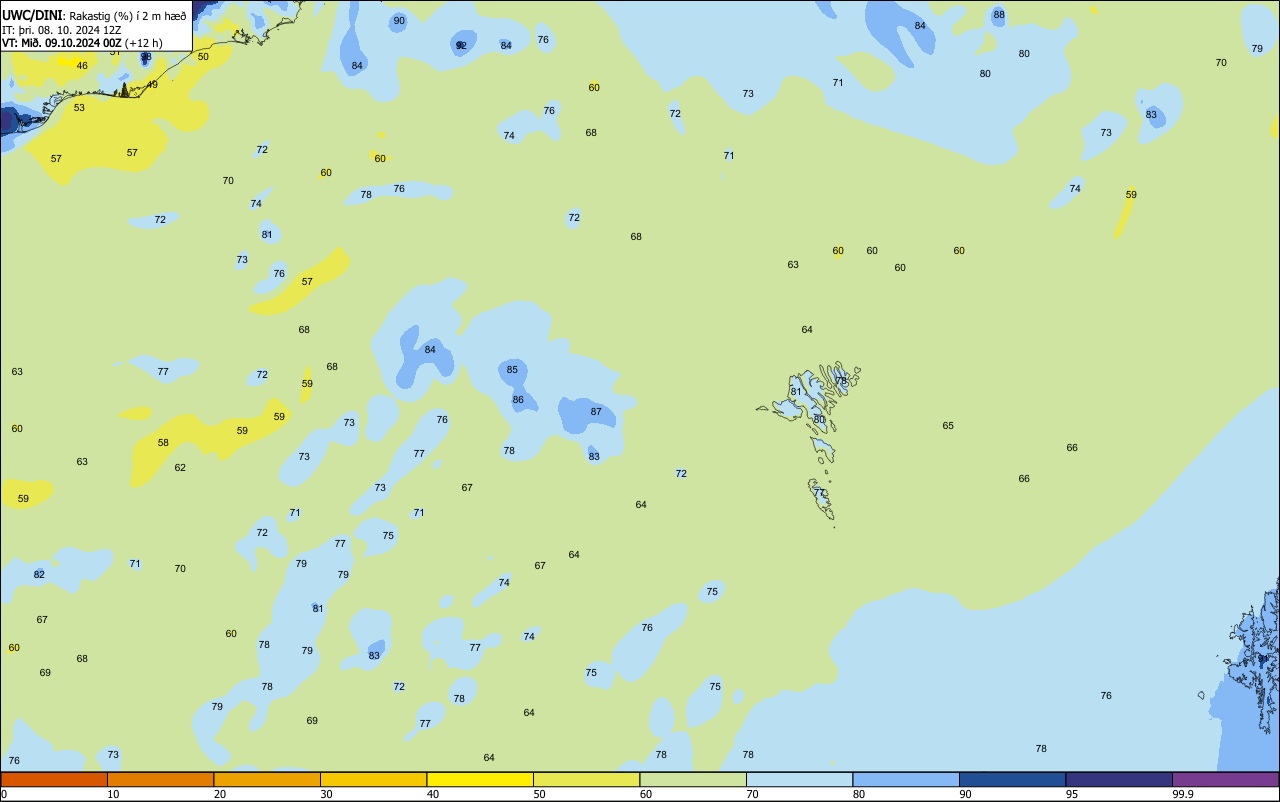The width and height of the screenshot is (1280, 802).
Task: Select the purple legend band above 99.9
Action: 1225,779
